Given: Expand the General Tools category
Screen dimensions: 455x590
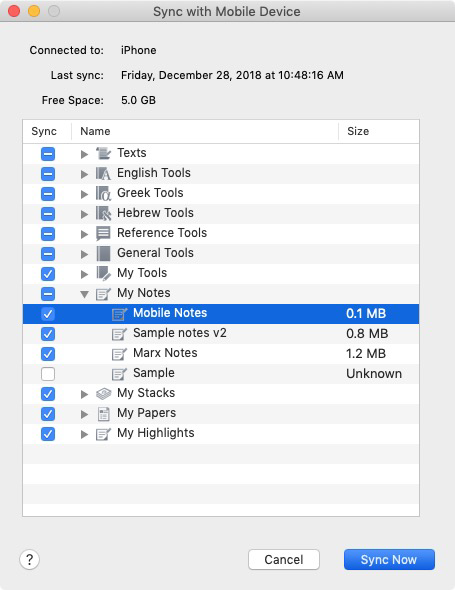Looking at the screenshot, I should (84, 254).
